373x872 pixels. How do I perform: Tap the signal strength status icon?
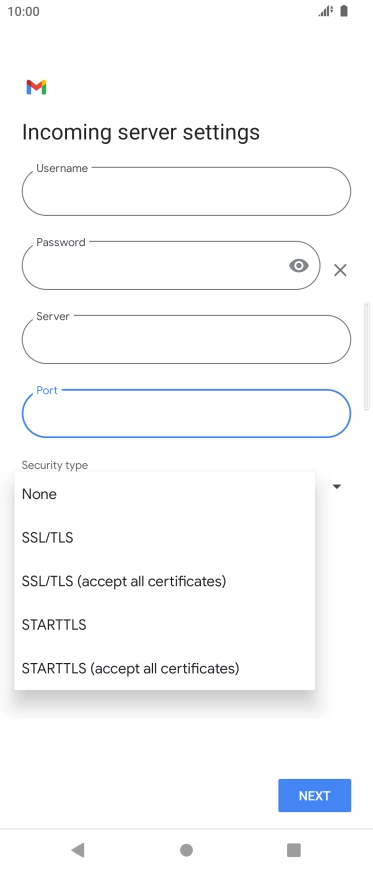(326, 11)
